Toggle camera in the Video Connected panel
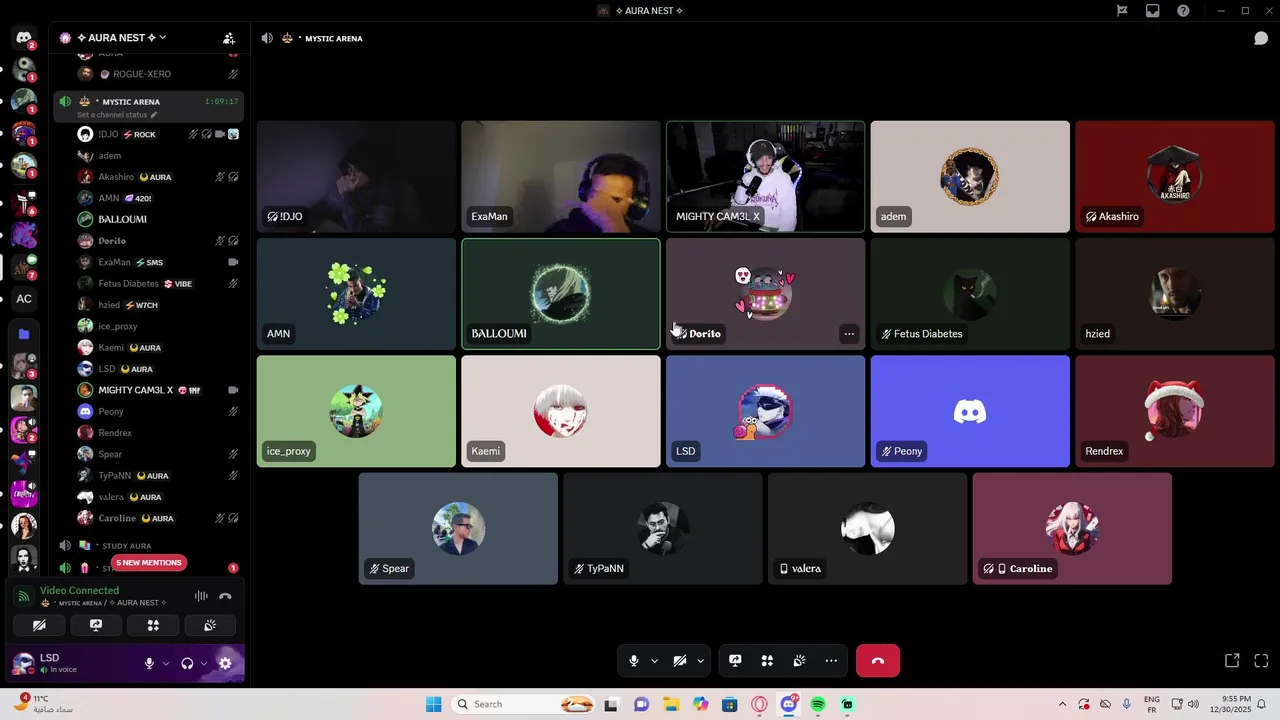The width and height of the screenshot is (1280, 720). [x=39, y=625]
